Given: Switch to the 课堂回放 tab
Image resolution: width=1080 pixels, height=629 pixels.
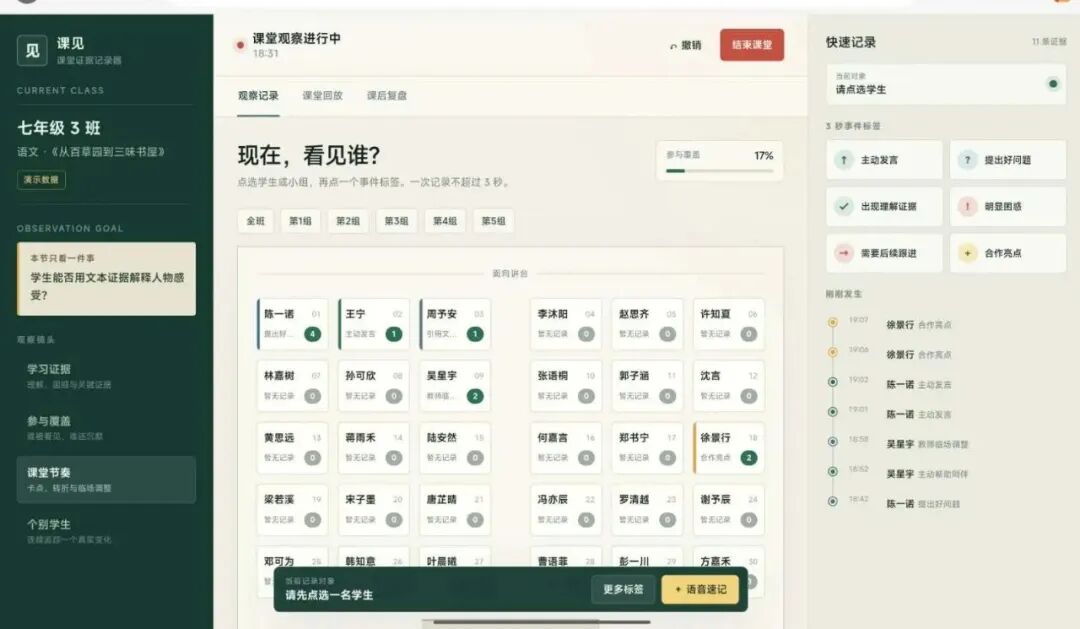Looking at the screenshot, I should 322,96.
